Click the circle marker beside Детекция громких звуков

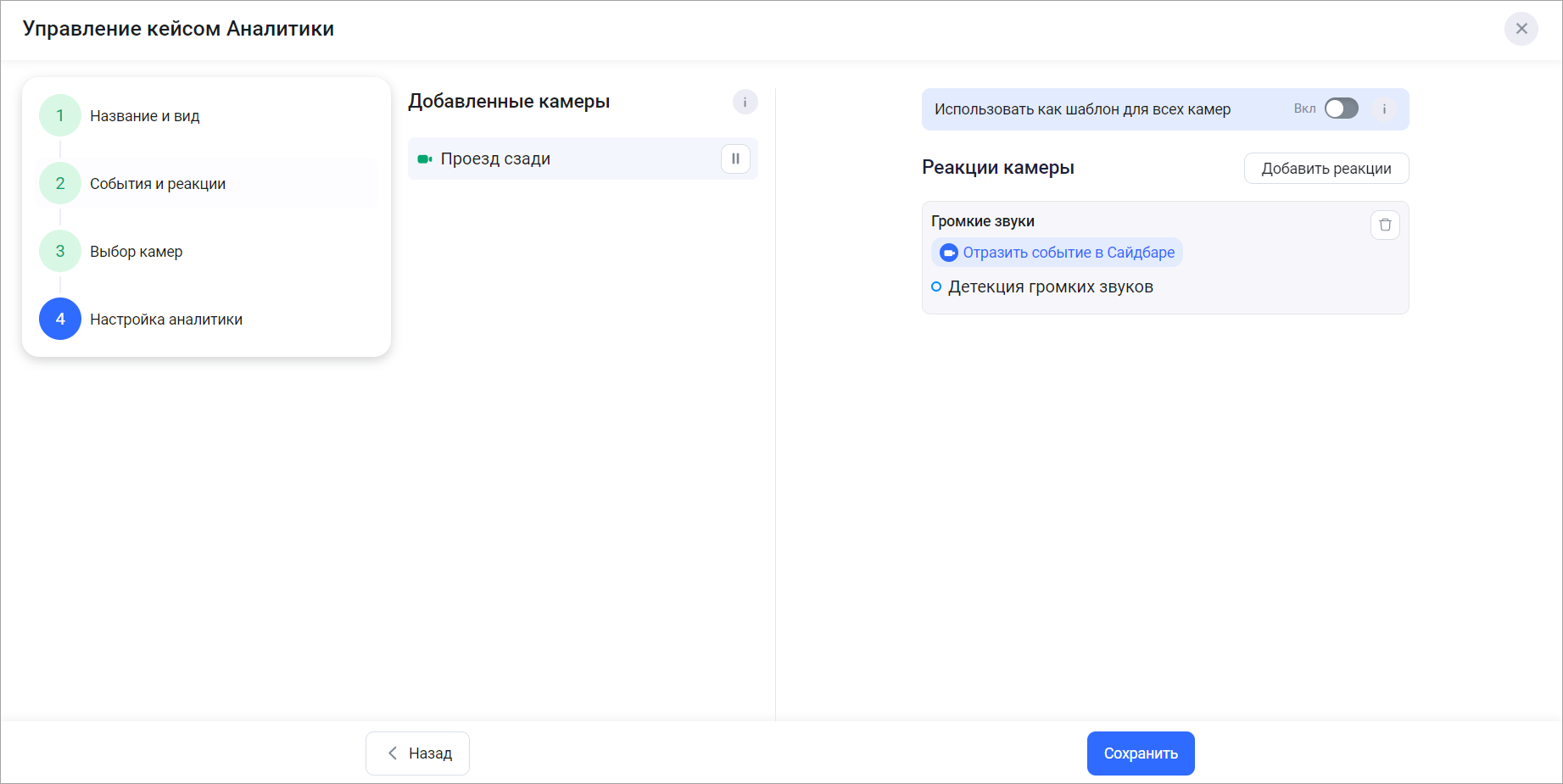pyautogui.click(x=936, y=286)
